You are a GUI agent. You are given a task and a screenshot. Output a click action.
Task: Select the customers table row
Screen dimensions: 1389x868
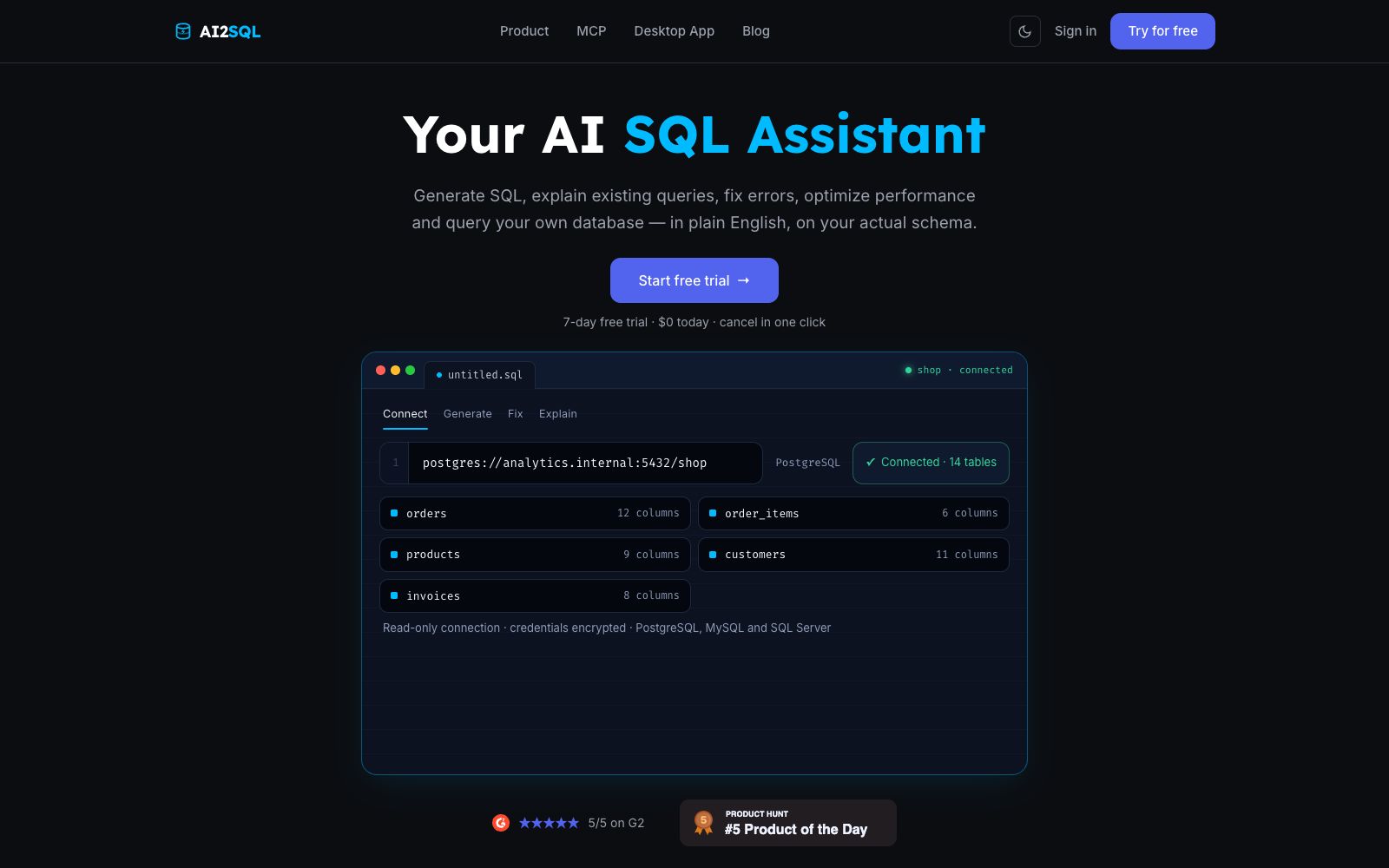click(853, 555)
